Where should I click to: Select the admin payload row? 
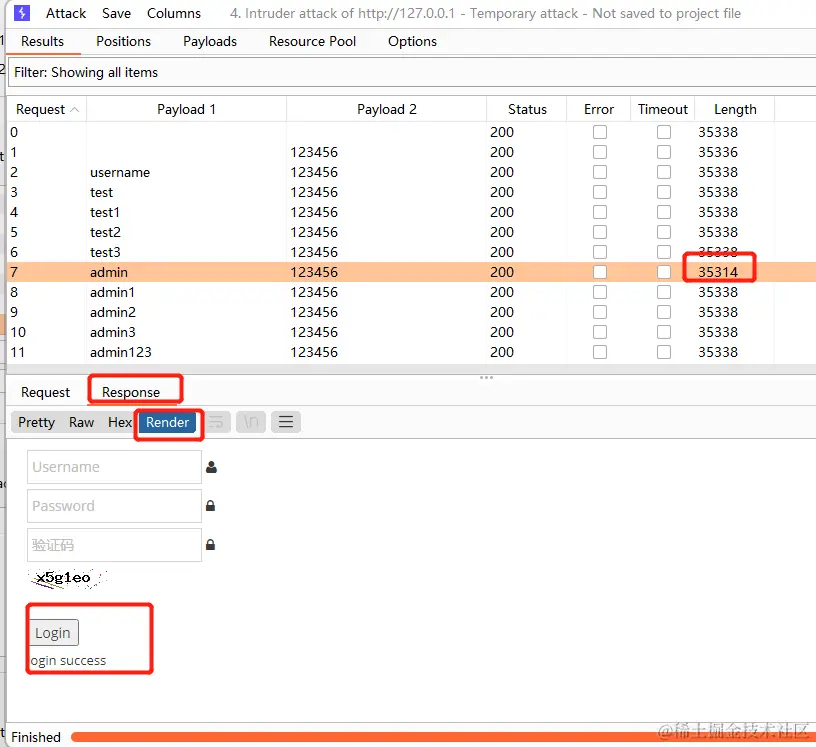pyautogui.click(x=411, y=272)
